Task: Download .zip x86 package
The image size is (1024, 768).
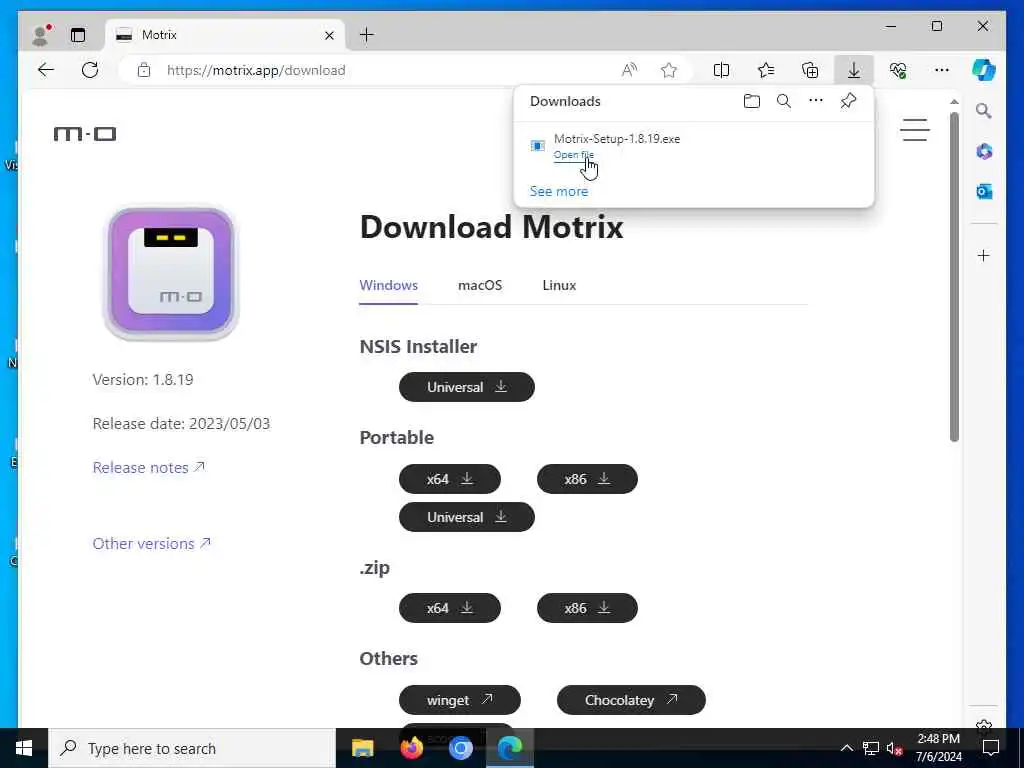Action: pos(587,608)
